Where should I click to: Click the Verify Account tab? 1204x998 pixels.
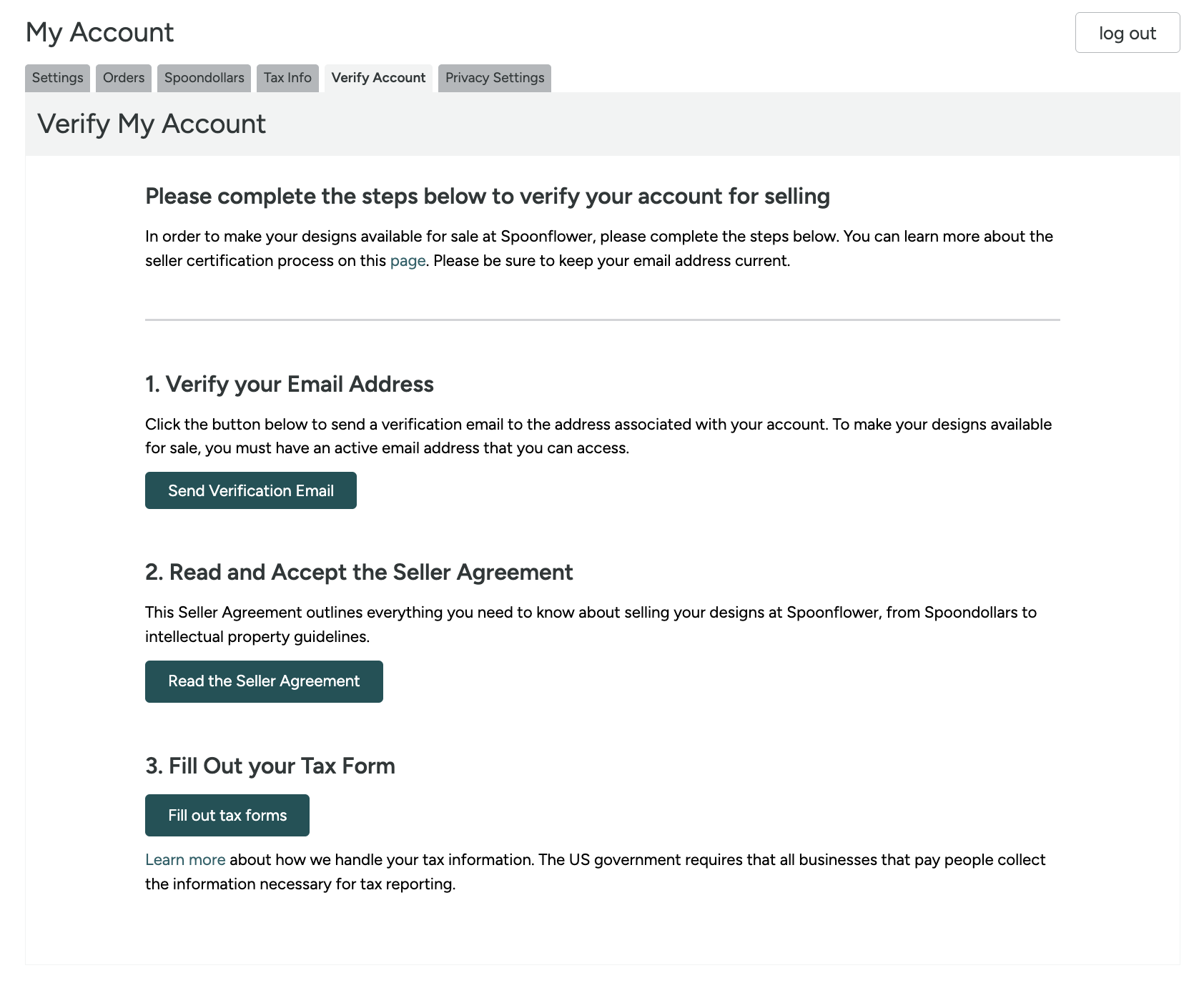[x=378, y=78]
